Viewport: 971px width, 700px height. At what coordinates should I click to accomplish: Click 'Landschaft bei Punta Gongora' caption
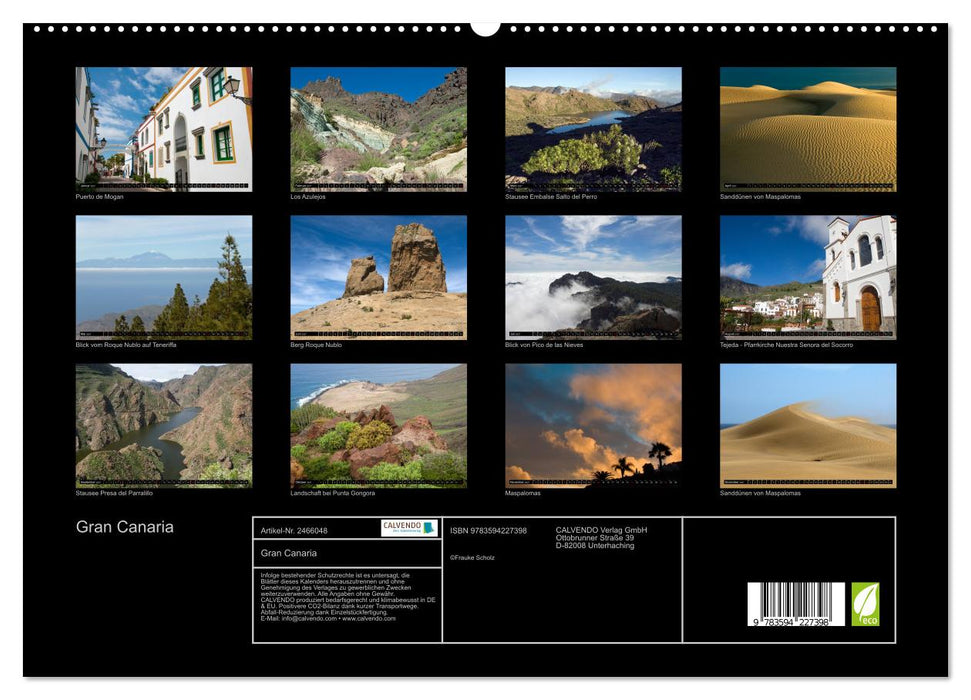[x=333, y=493]
